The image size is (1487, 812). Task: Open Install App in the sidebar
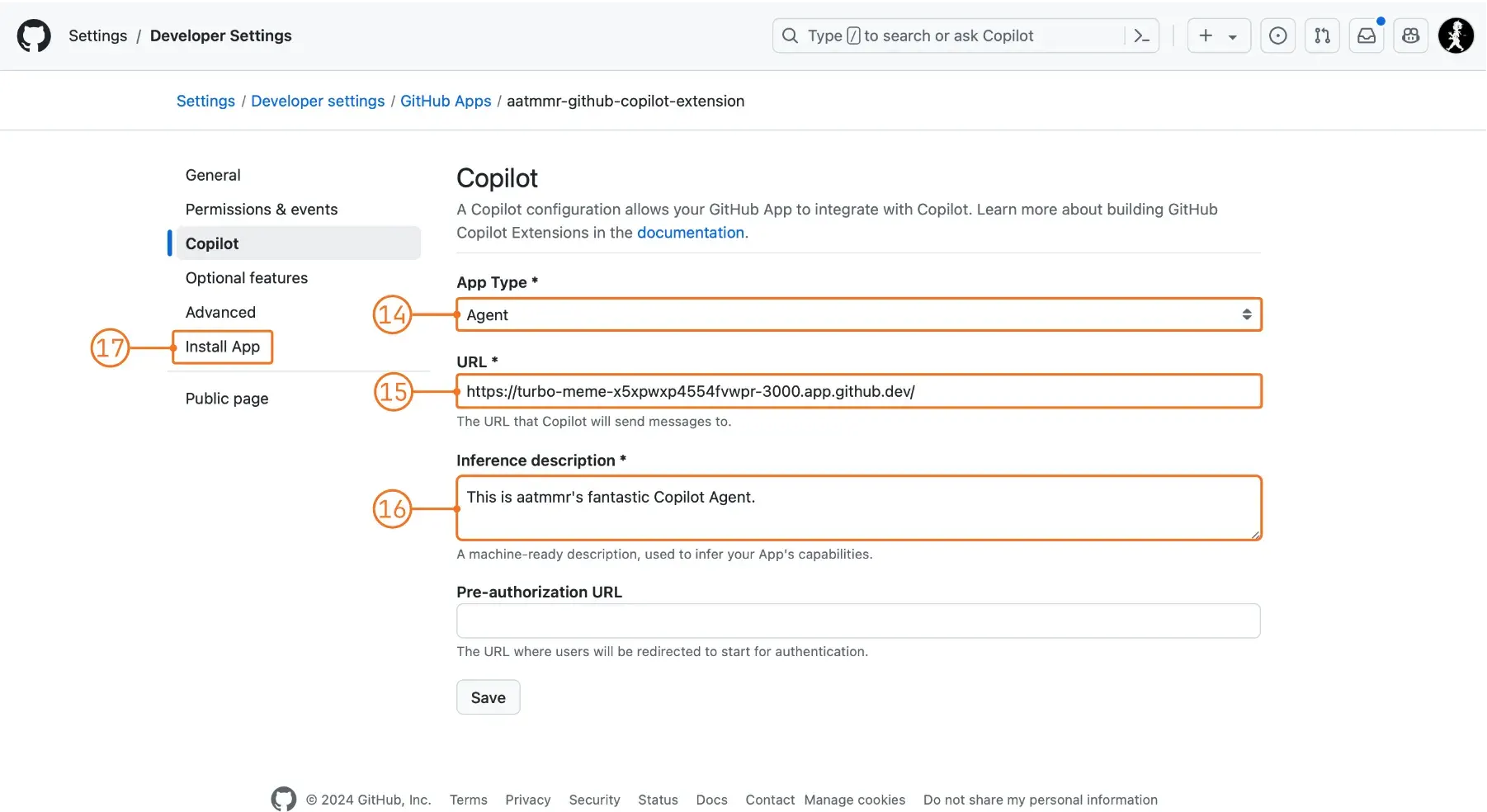[x=222, y=347]
